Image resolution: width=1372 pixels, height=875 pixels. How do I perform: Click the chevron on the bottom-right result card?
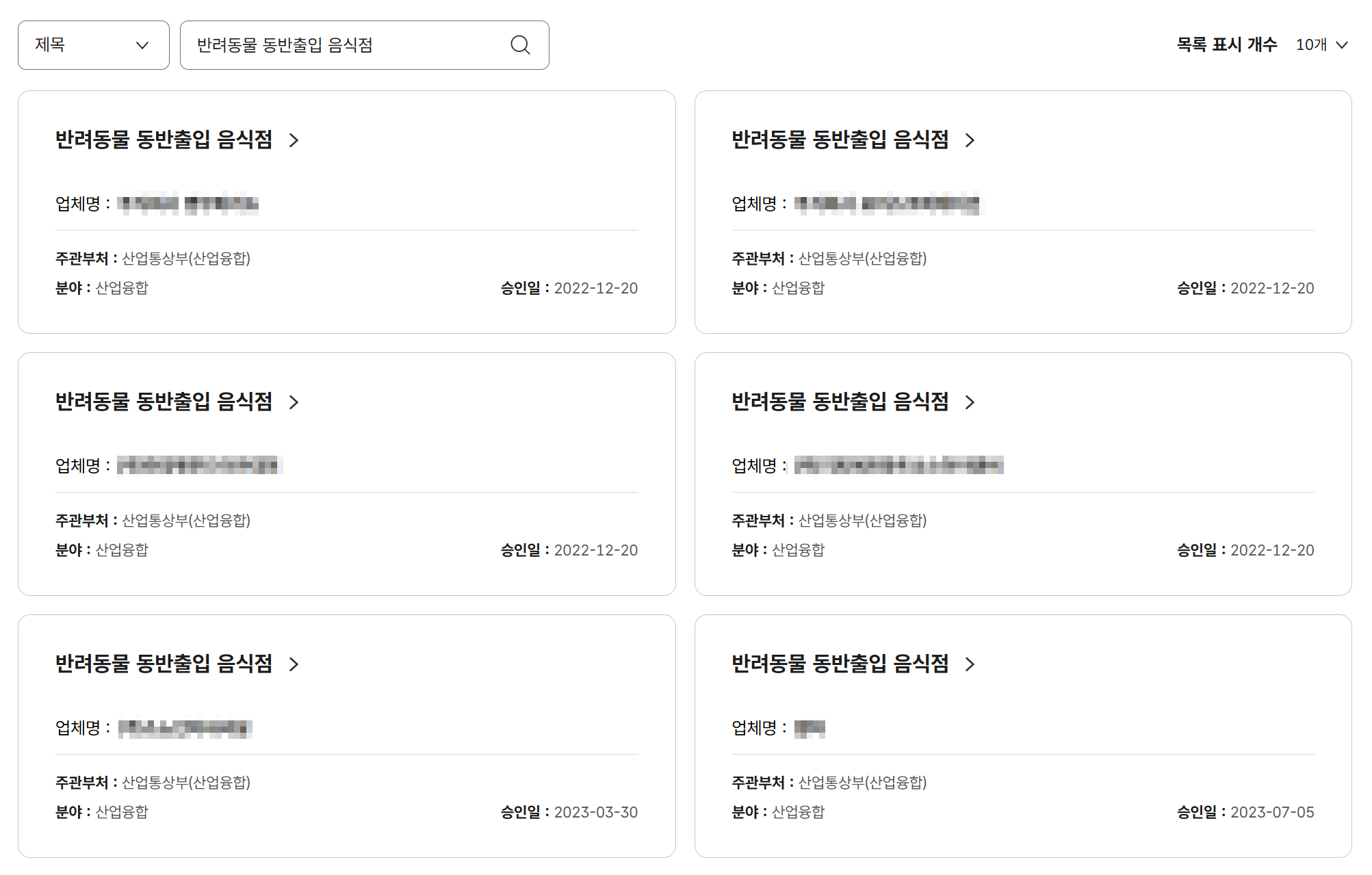click(x=970, y=664)
